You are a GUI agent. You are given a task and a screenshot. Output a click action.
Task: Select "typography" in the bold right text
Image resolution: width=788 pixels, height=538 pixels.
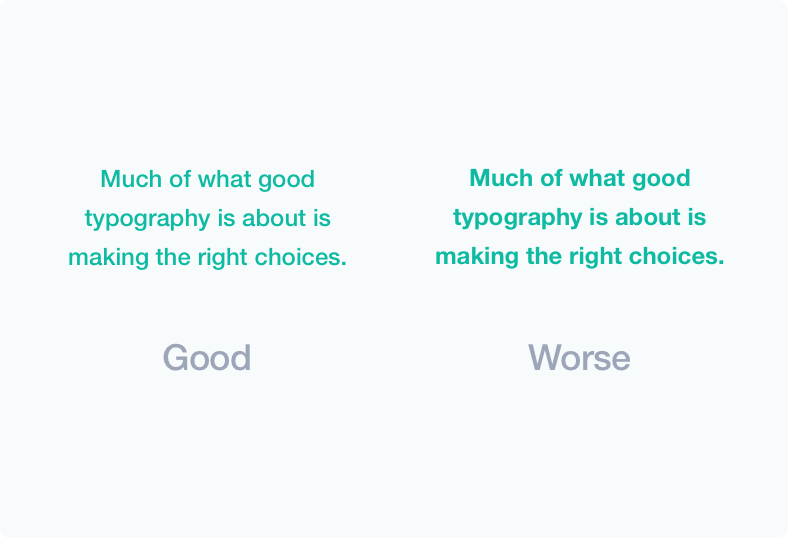(x=518, y=219)
